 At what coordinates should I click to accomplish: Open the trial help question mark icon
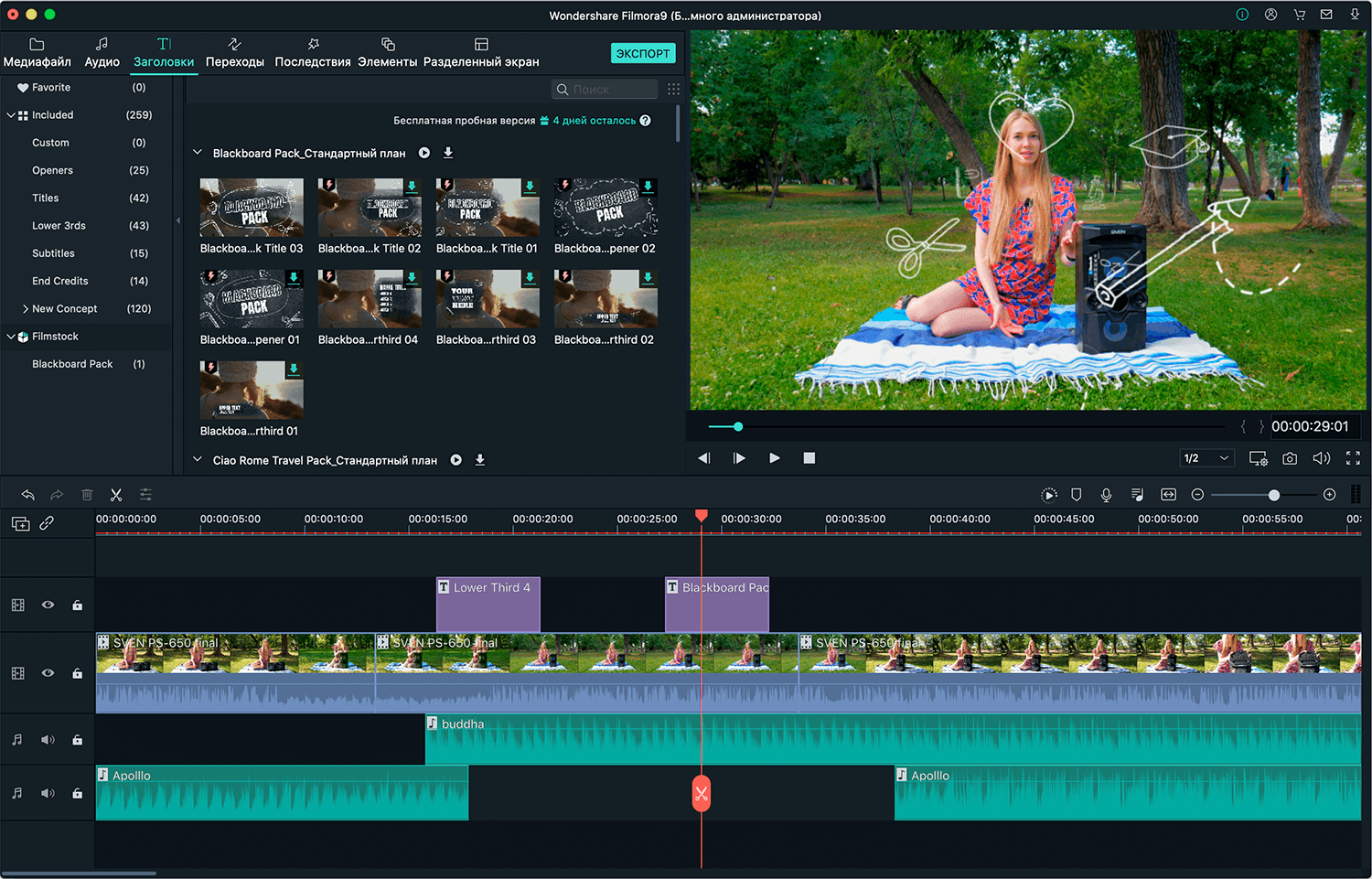[646, 121]
